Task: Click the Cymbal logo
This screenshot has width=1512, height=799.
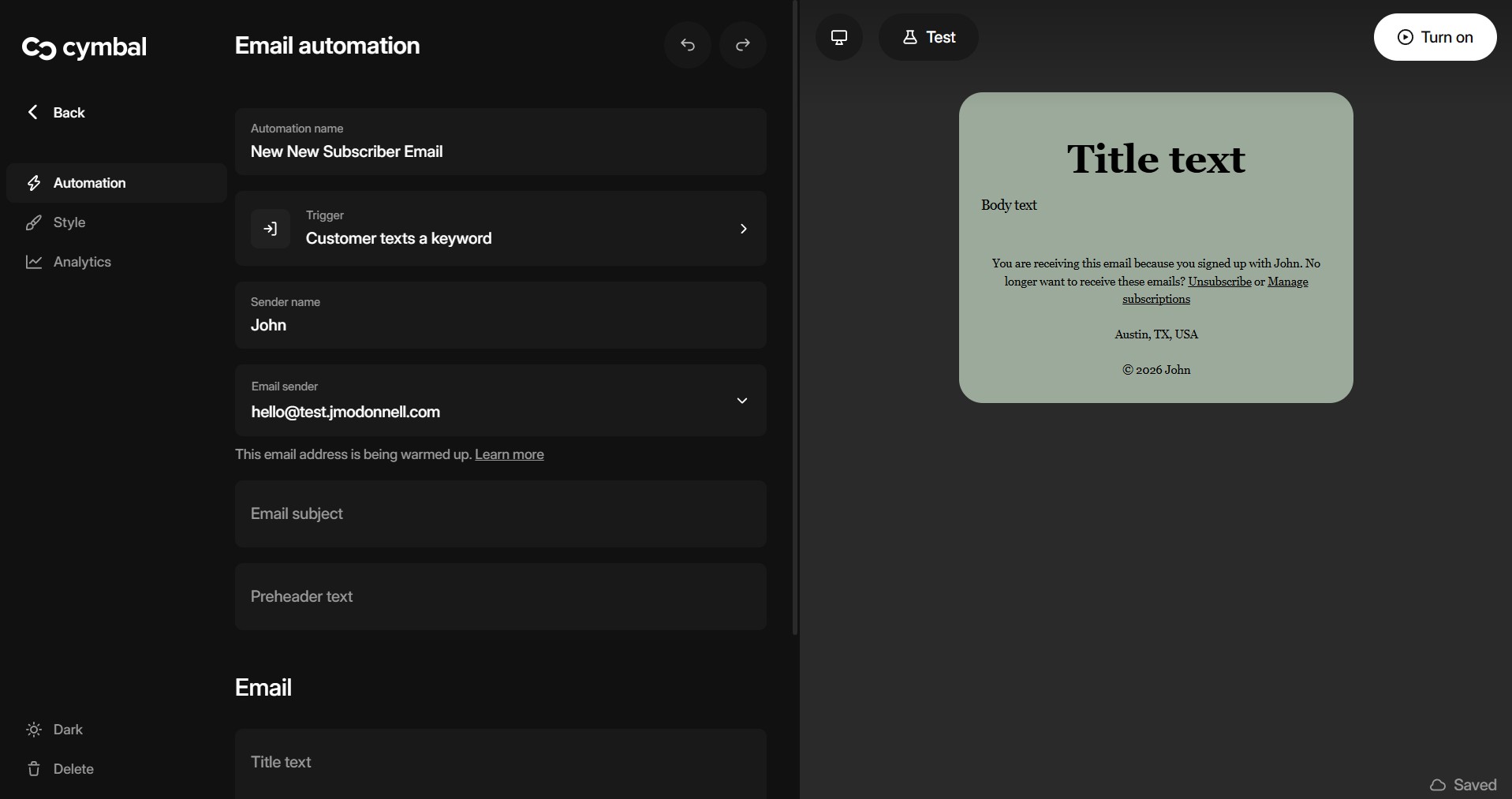Action: pos(84,48)
